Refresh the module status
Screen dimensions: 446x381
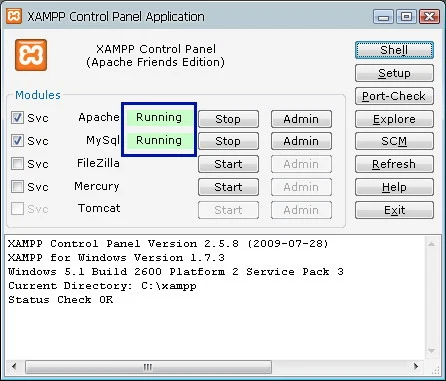tap(394, 164)
